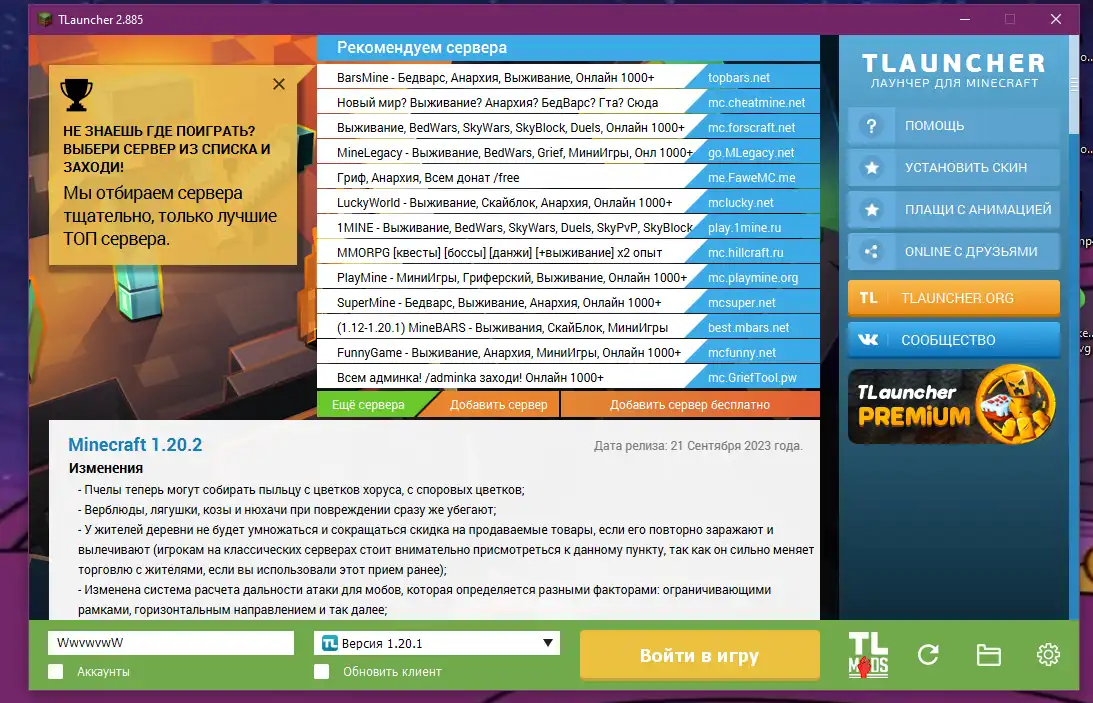Click the question mark icon beside ПОМОЩЬ
This screenshot has height=703, width=1093.
tap(871, 126)
